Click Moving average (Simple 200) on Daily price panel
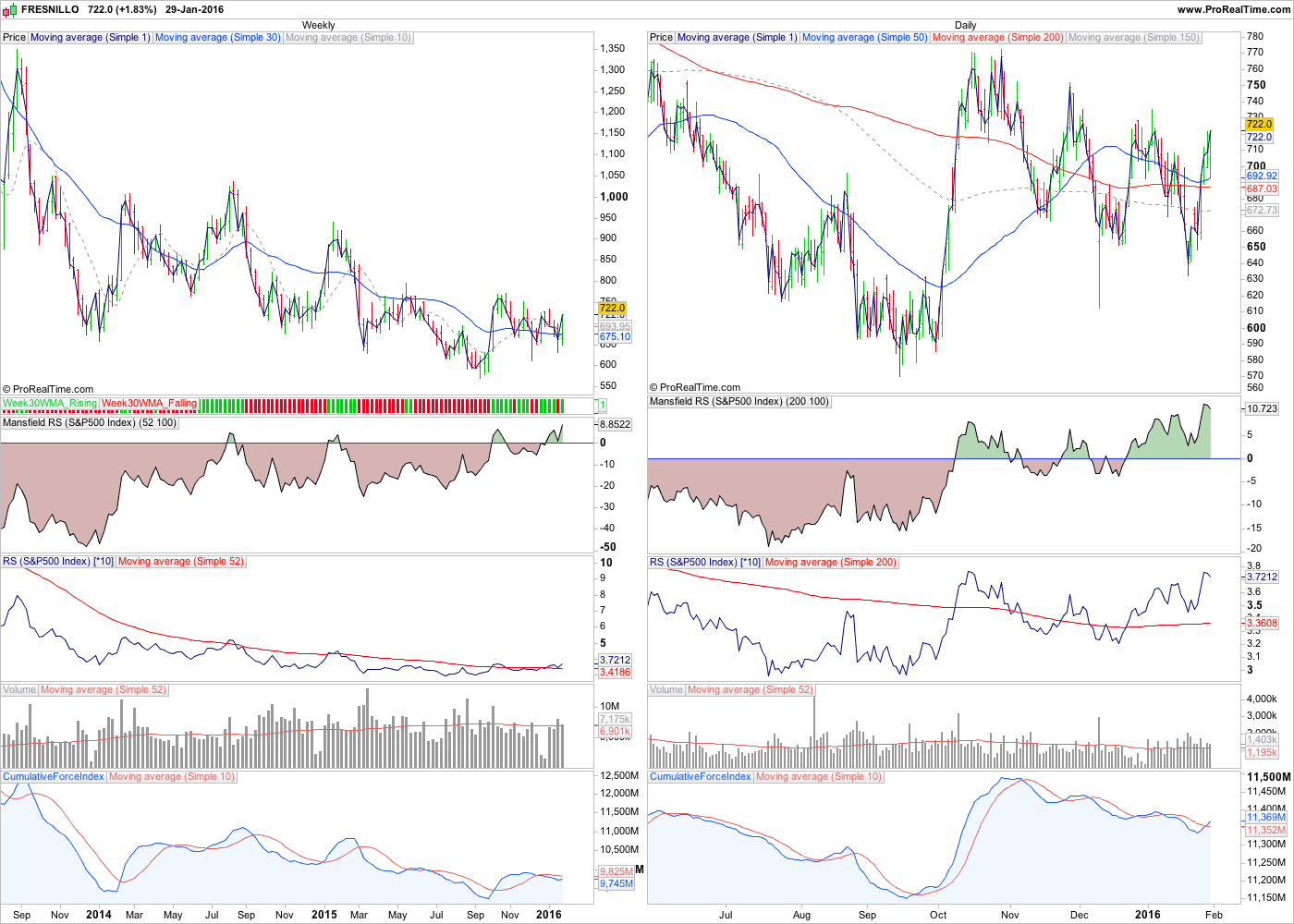This screenshot has height=924, width=1294. click(x=998, y=38)
